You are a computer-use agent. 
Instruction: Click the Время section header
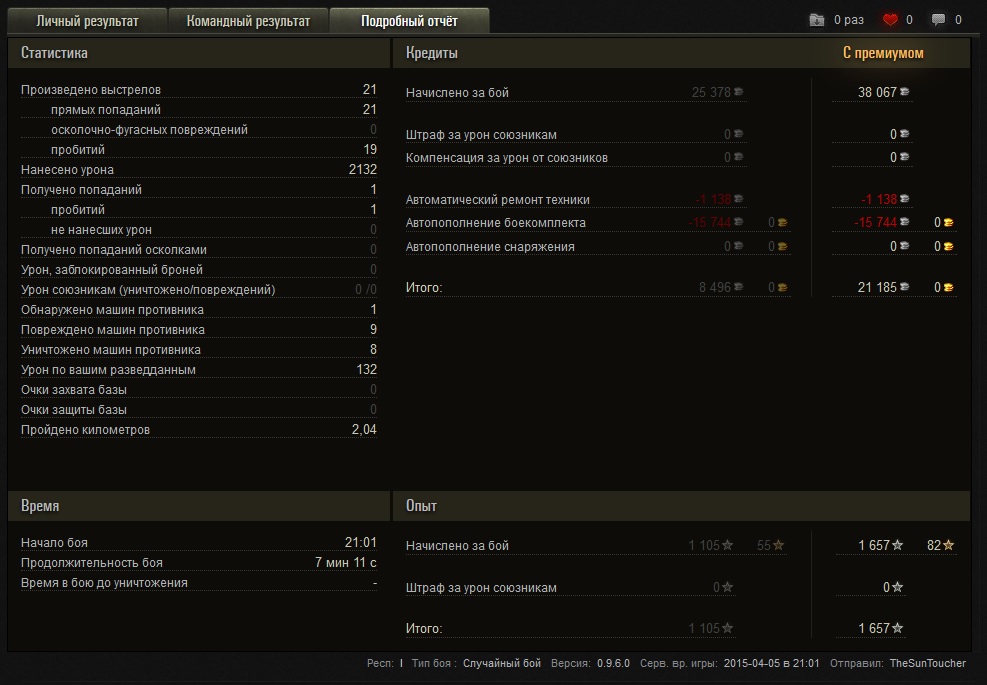40,506
